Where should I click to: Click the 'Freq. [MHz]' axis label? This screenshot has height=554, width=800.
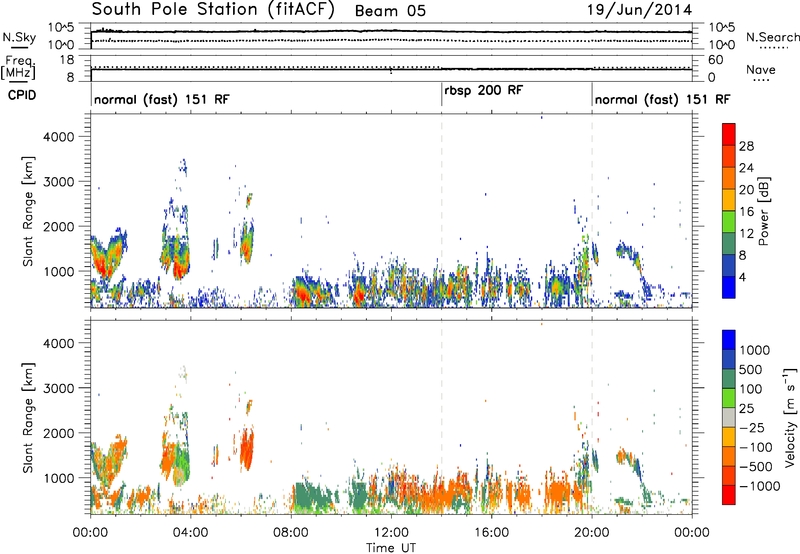coord(18,68)
